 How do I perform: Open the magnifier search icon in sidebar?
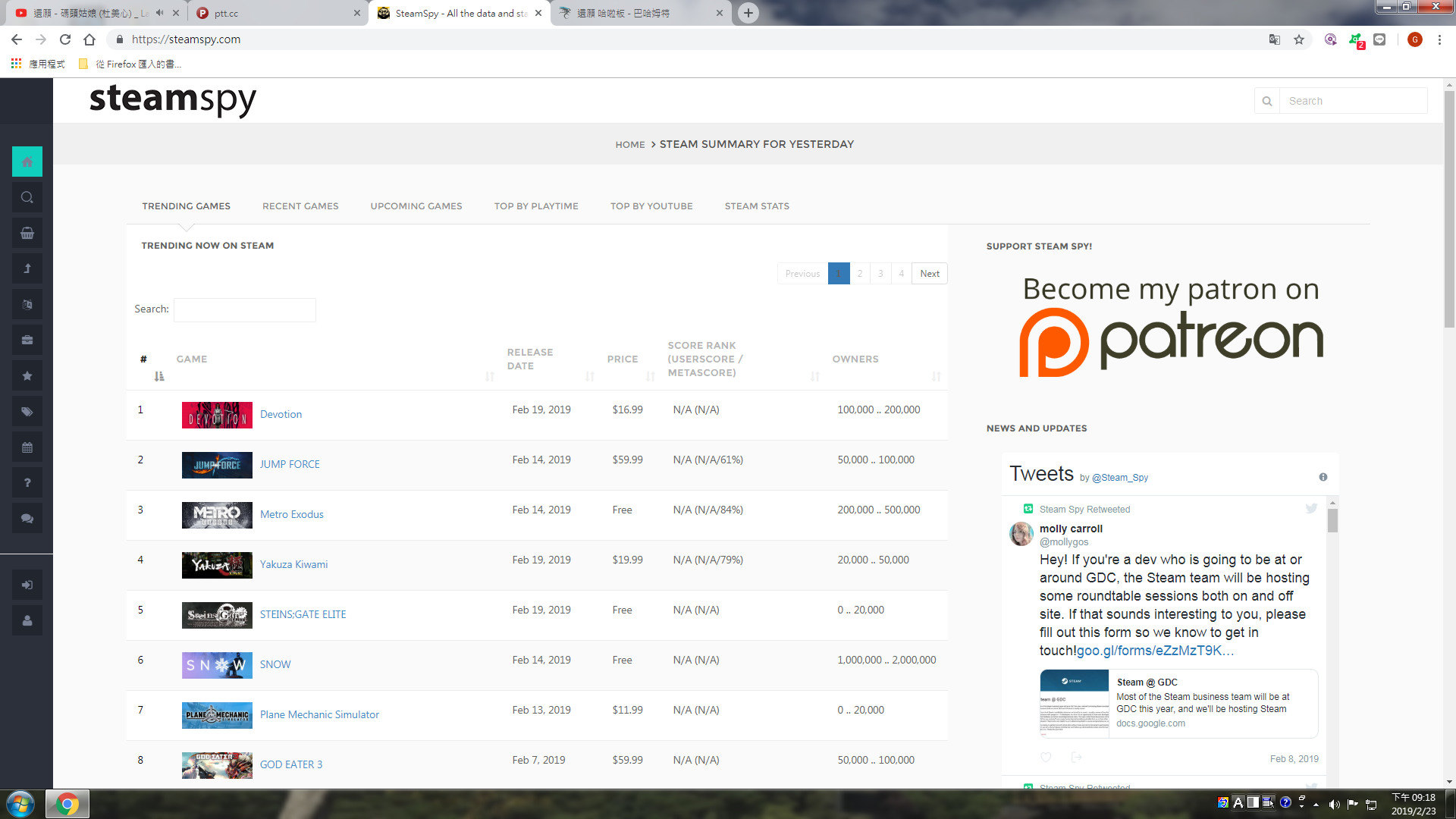(x=27, y=197)
